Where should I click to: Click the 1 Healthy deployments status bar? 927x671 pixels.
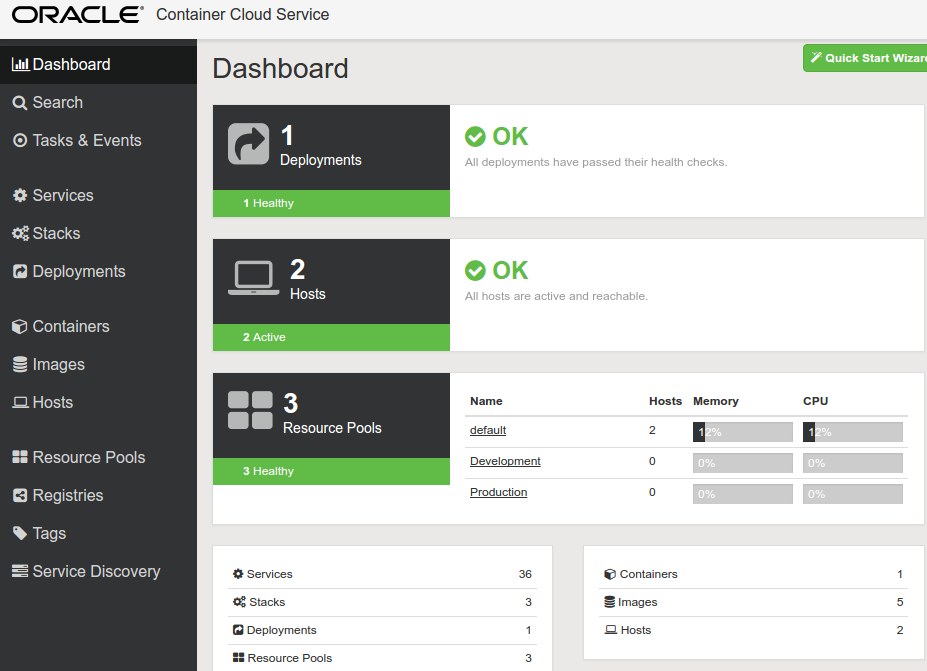point(331,203)
